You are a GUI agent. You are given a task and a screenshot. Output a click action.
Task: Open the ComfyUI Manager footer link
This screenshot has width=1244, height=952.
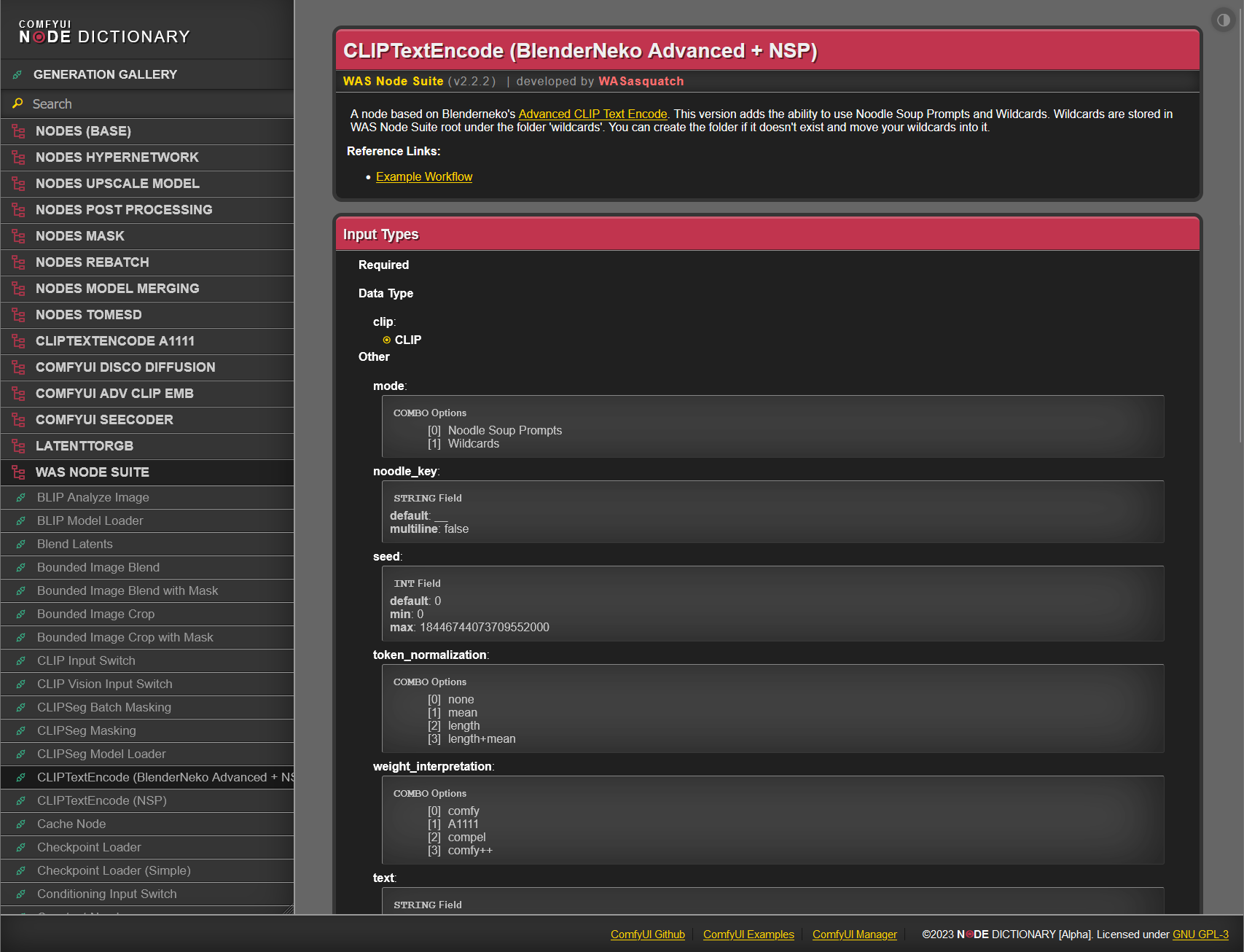855,935
